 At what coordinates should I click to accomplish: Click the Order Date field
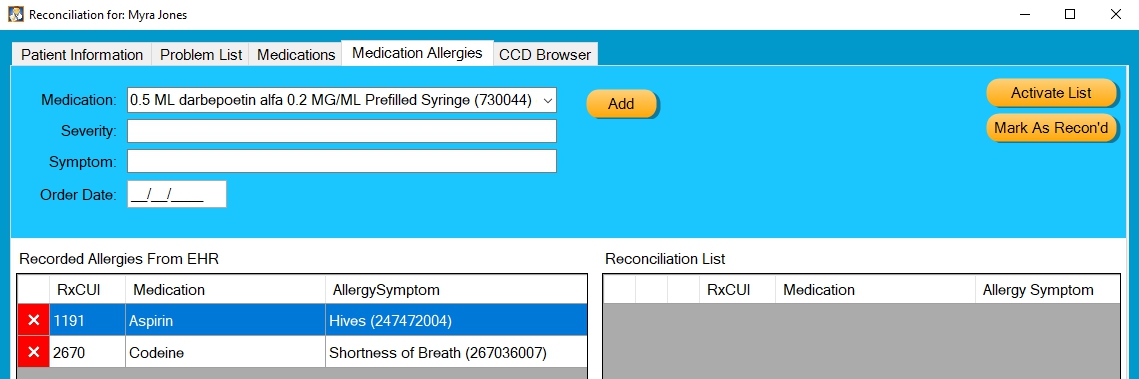(x=177, y=195)
